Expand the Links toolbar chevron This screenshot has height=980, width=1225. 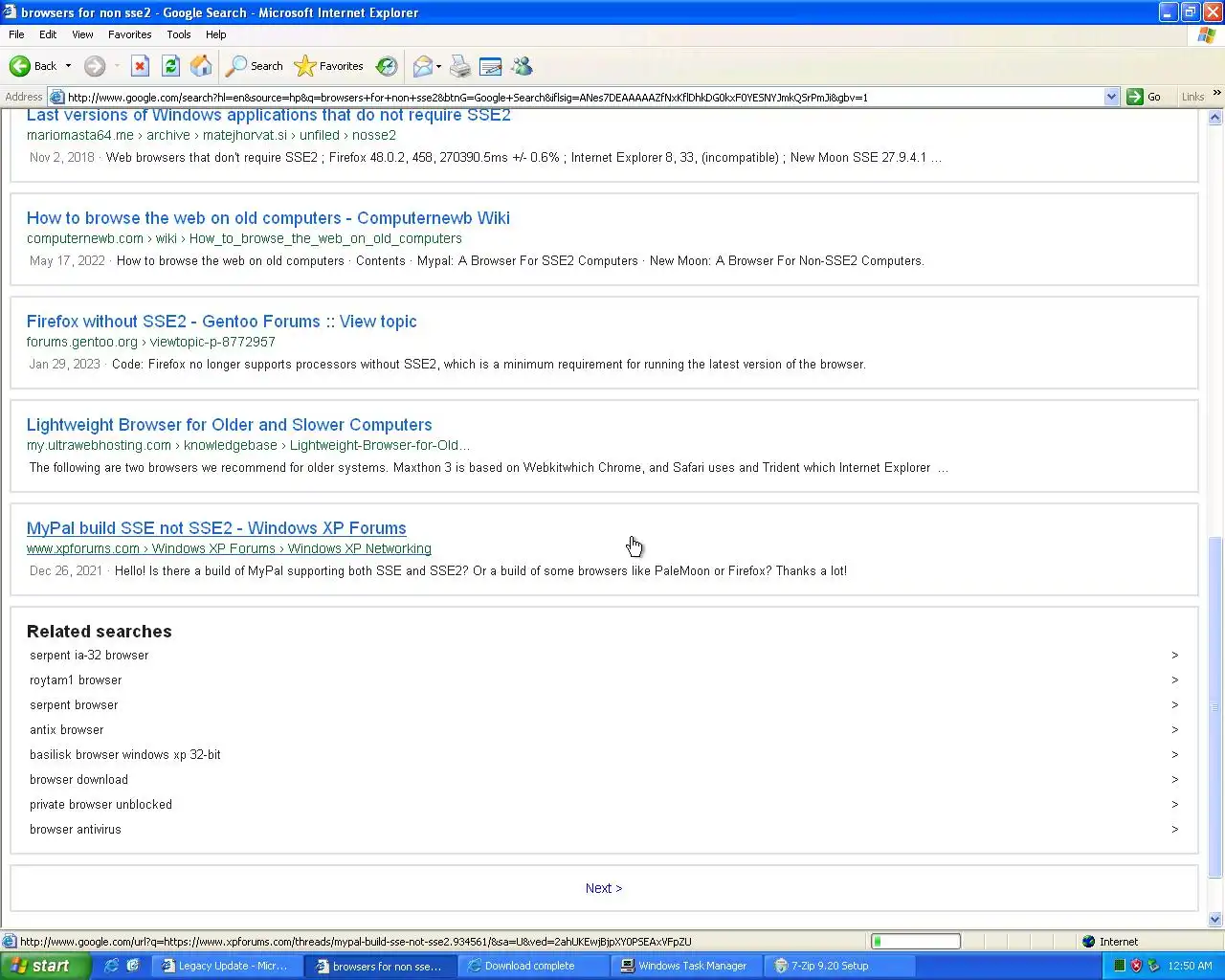[1216, 94]
